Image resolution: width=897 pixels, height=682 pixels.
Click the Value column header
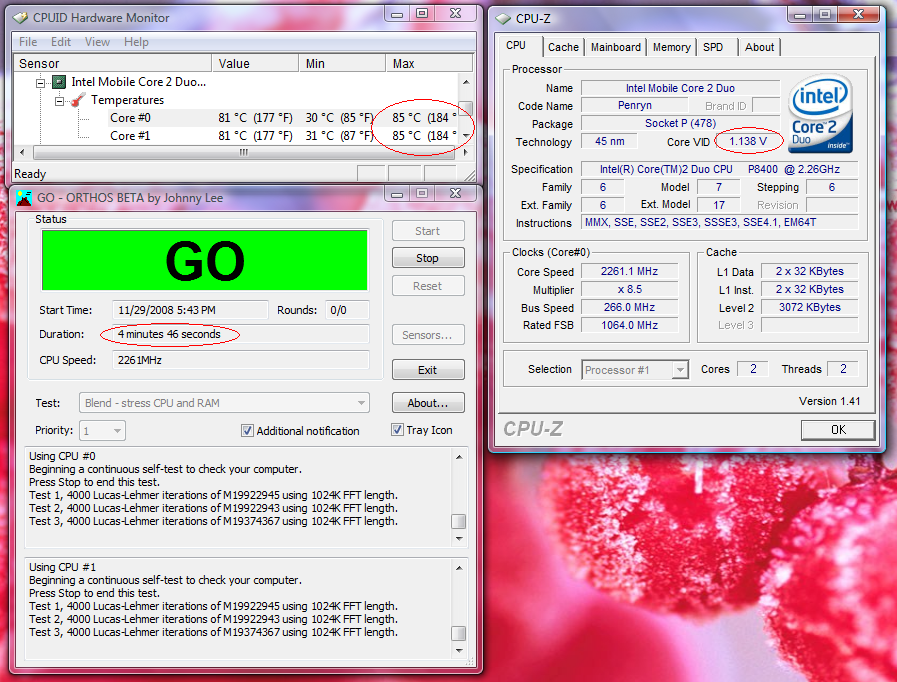coord(255,64)
